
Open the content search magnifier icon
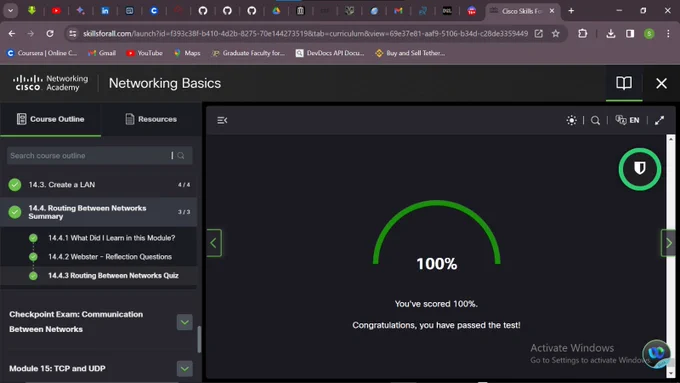(595, 121)
